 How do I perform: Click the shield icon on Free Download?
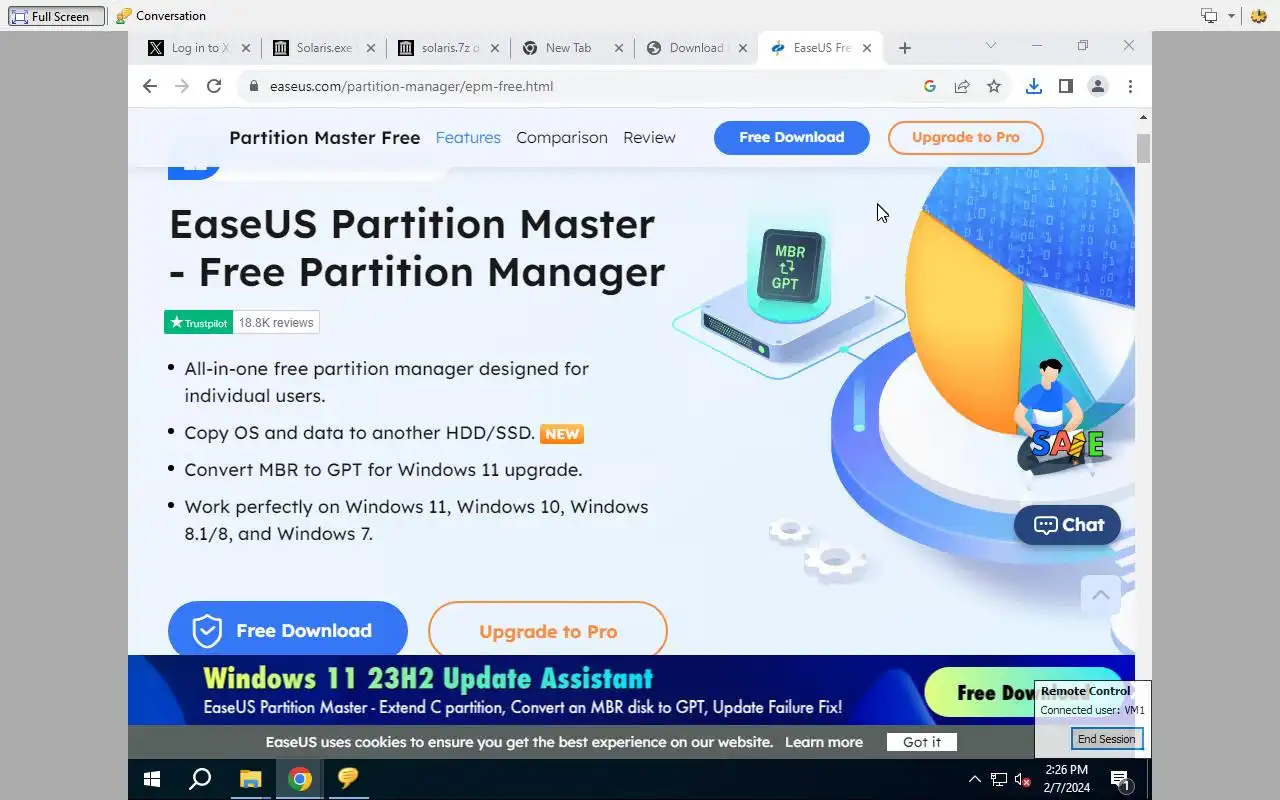pyautogui.click(x=207, y=631)
